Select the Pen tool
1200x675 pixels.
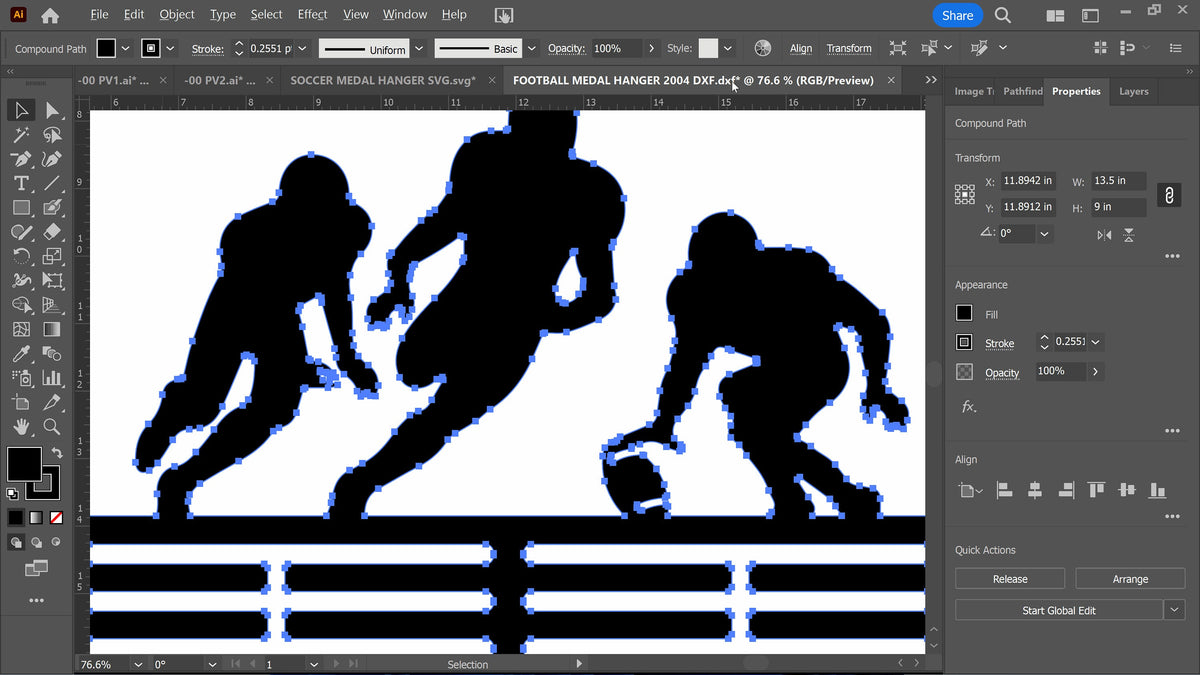21,159
